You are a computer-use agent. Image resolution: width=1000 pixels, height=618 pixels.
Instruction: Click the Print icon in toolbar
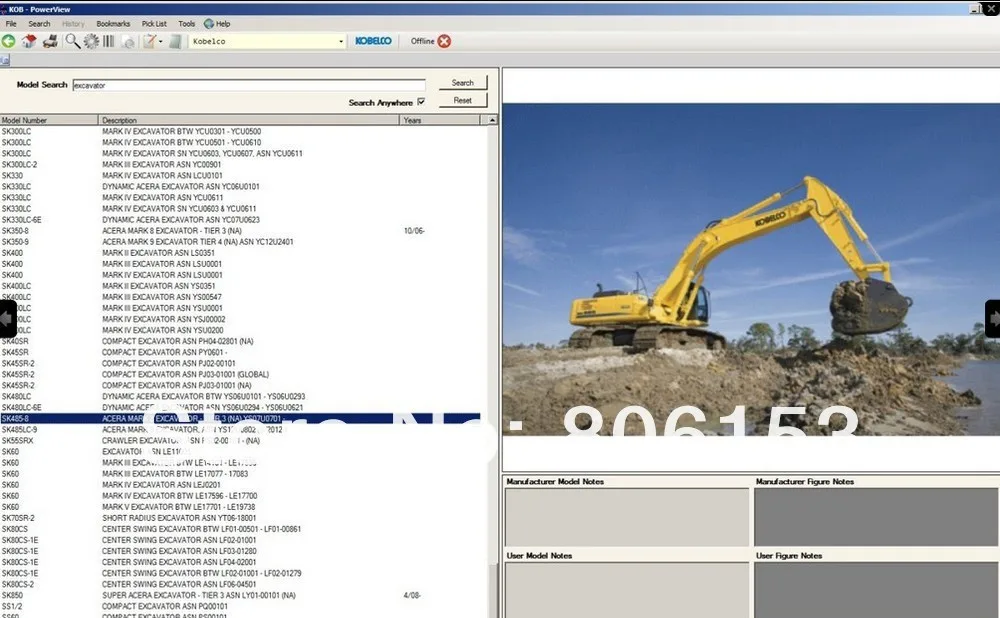[50, 41]
